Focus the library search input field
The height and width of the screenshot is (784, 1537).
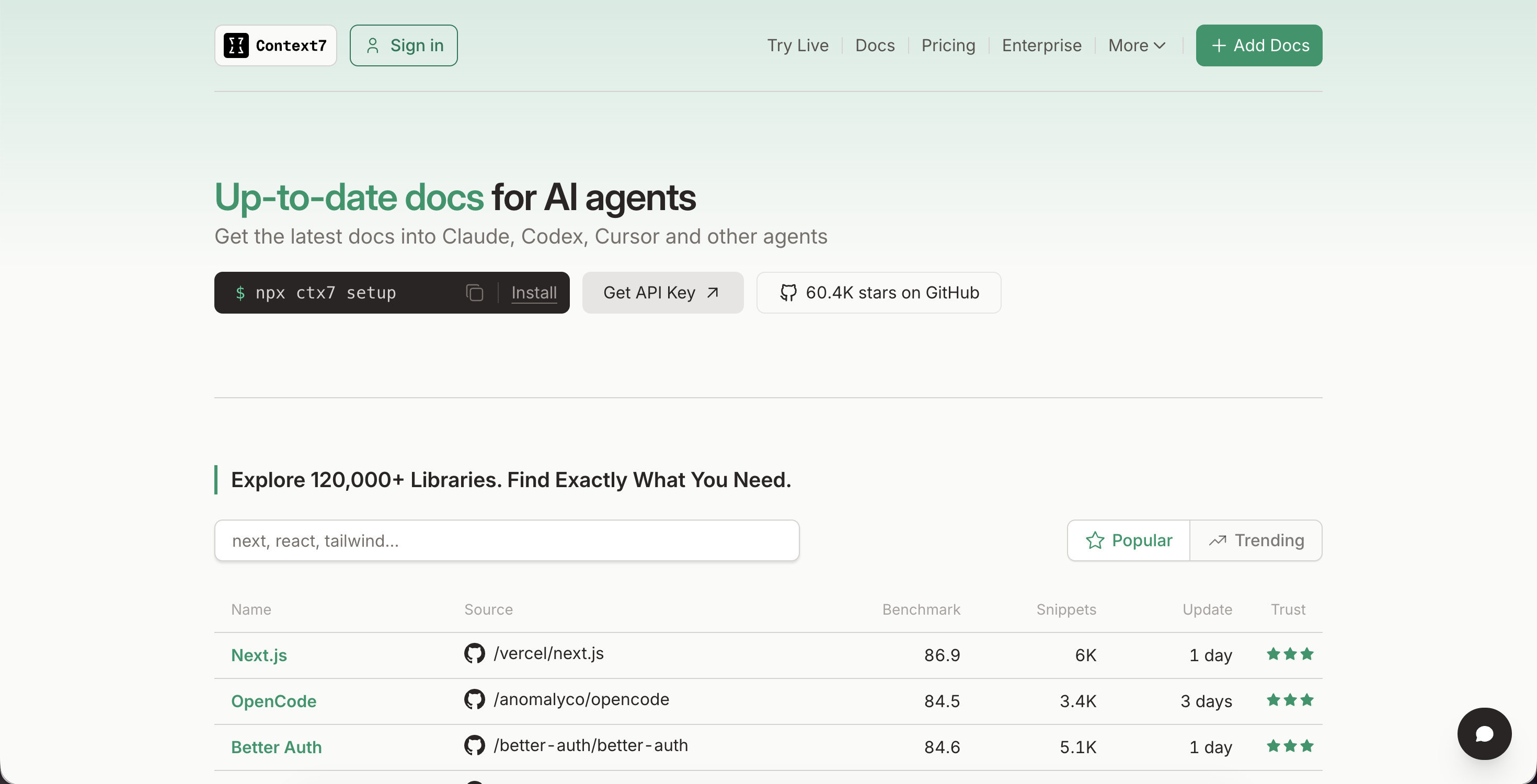pos(507,540)
